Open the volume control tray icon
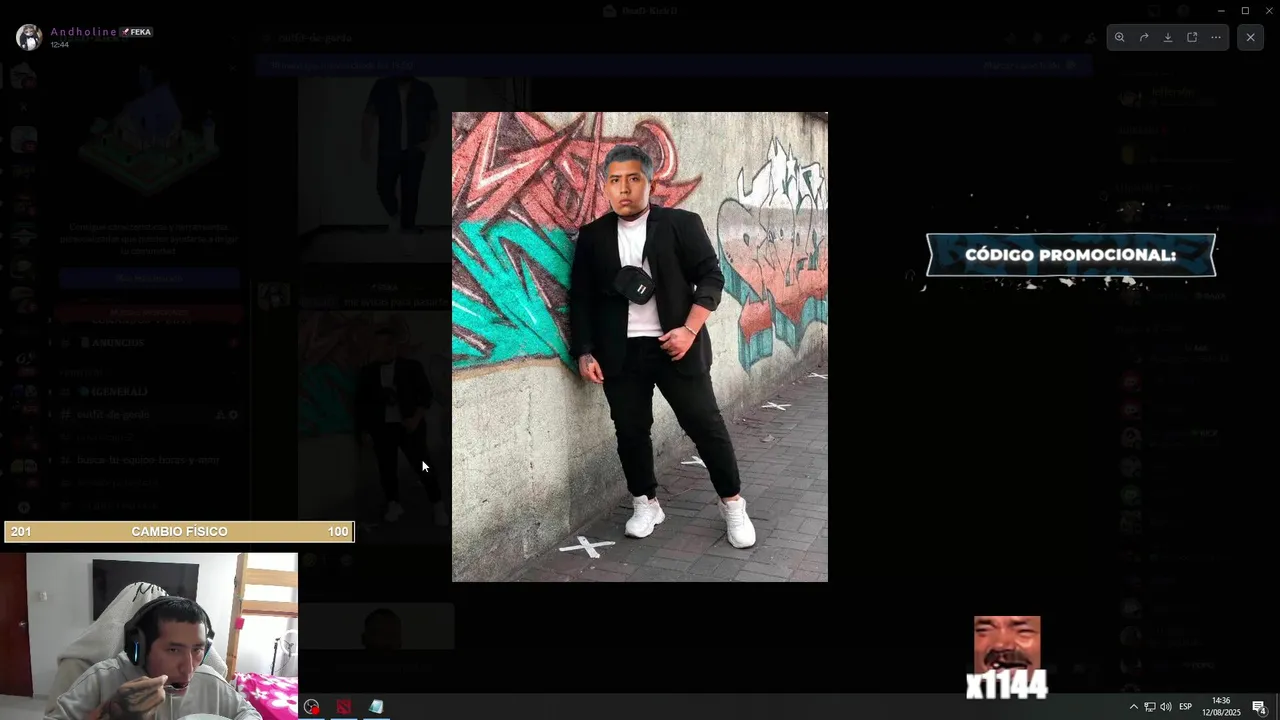Viewport: 1280px width, 720px height. point(1166,707)
